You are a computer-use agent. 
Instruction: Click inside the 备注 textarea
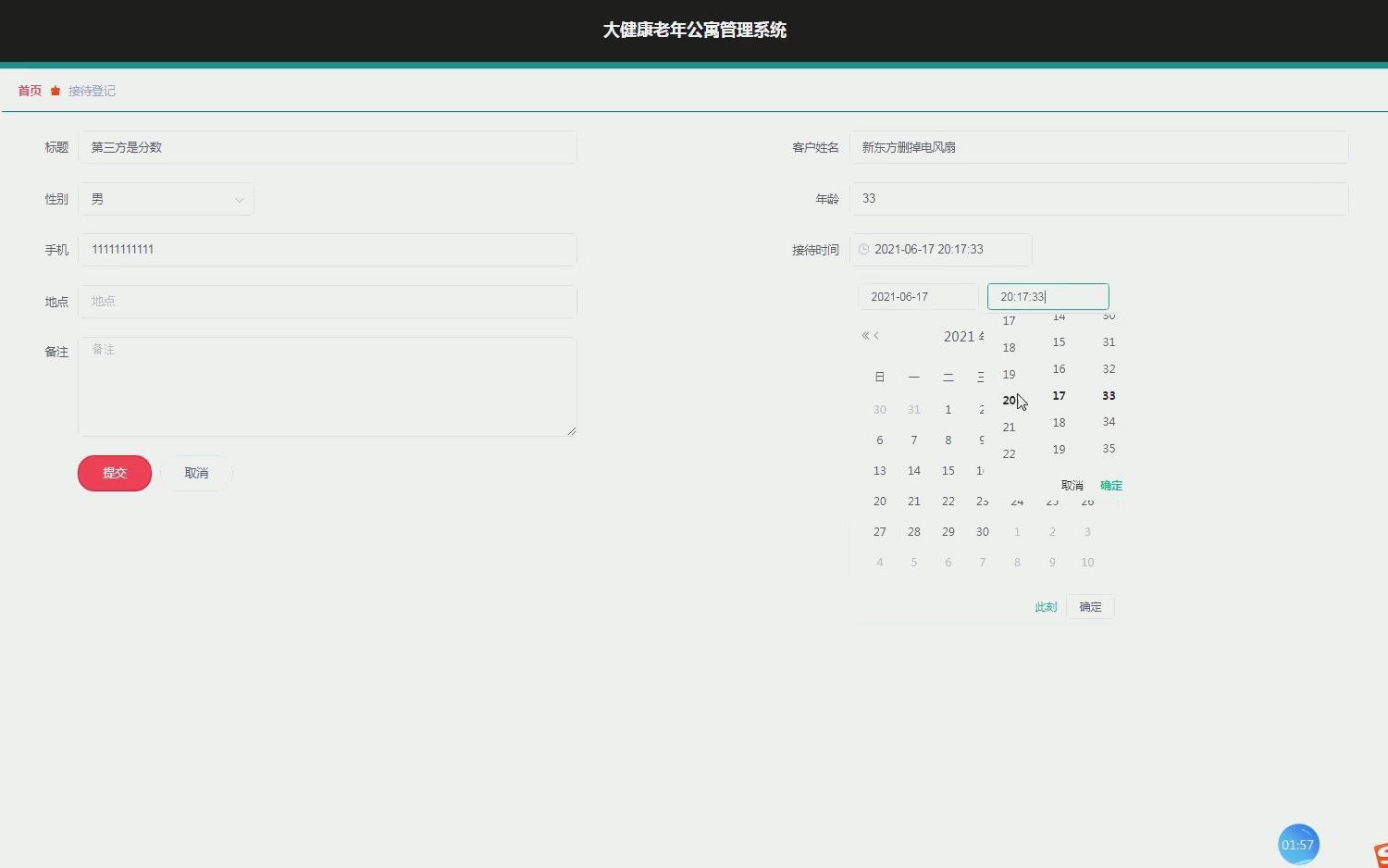[x=328, y=387]
